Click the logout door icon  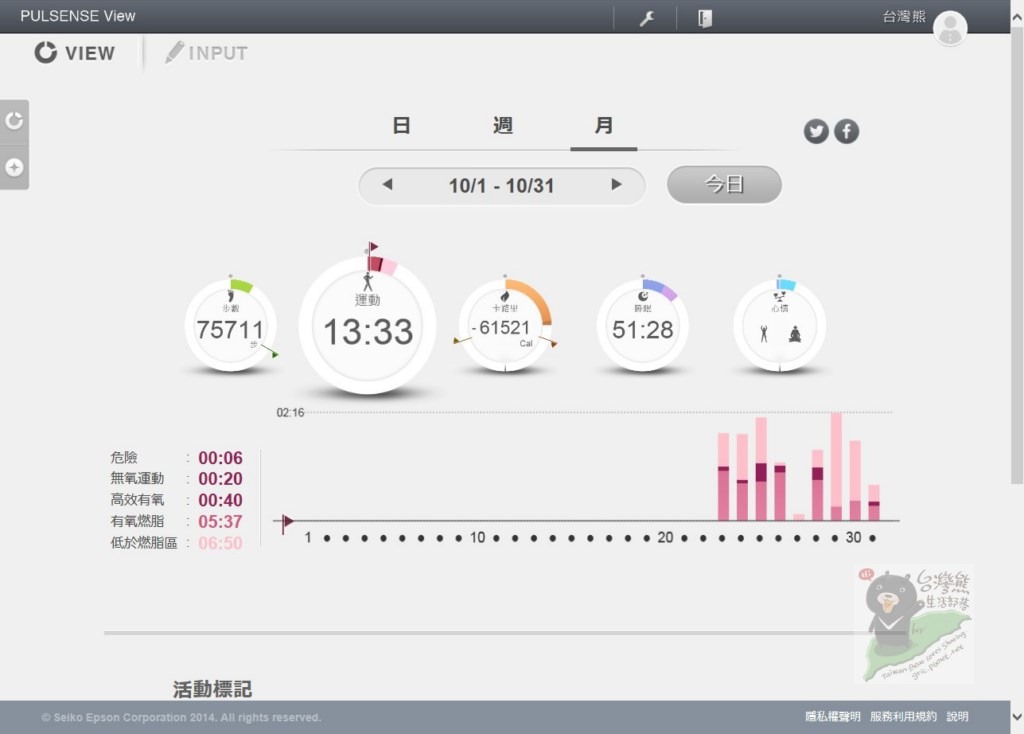(705, 18)
